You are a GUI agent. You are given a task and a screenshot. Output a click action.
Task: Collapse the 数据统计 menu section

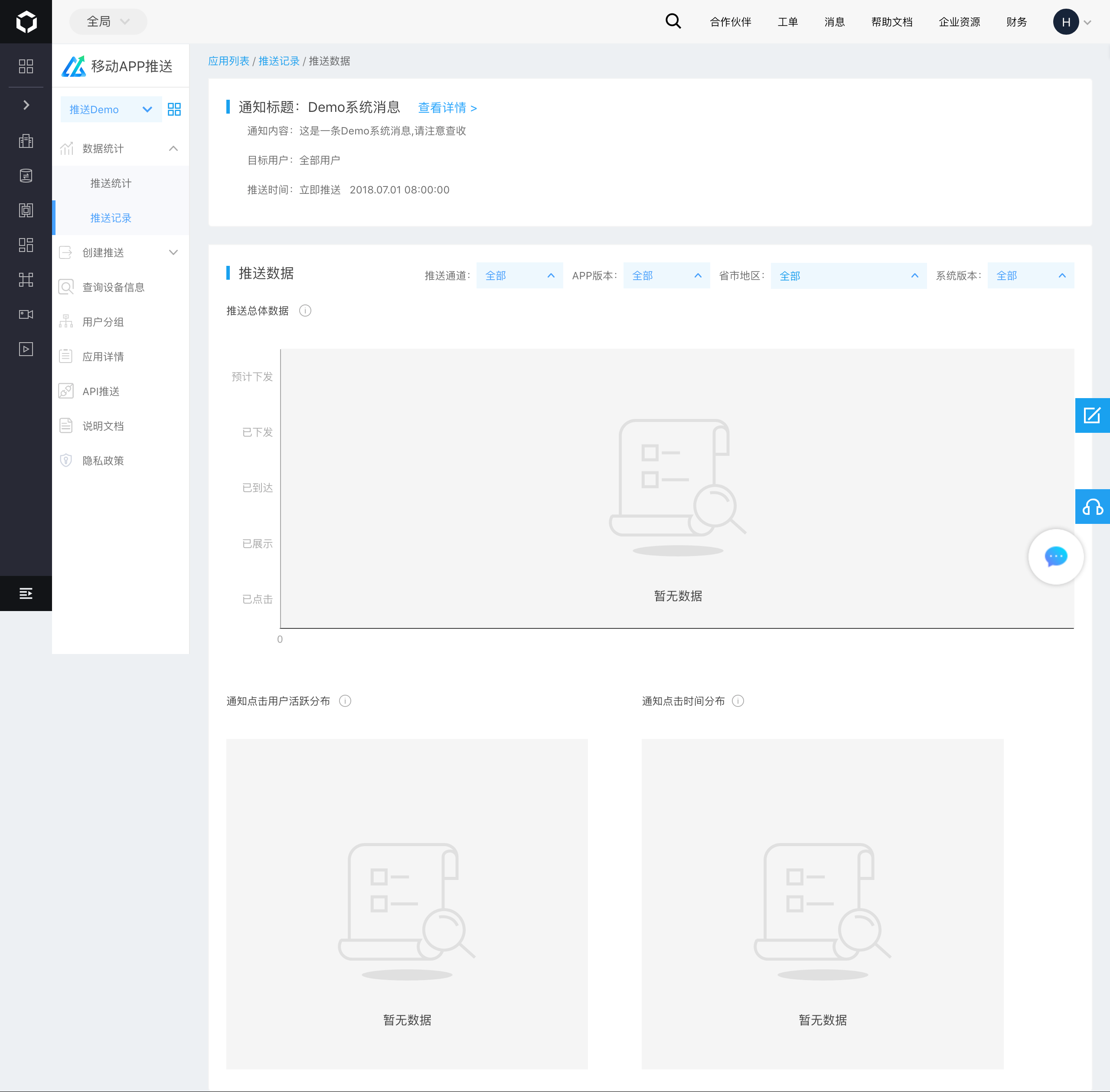click(x=121, y=149)
